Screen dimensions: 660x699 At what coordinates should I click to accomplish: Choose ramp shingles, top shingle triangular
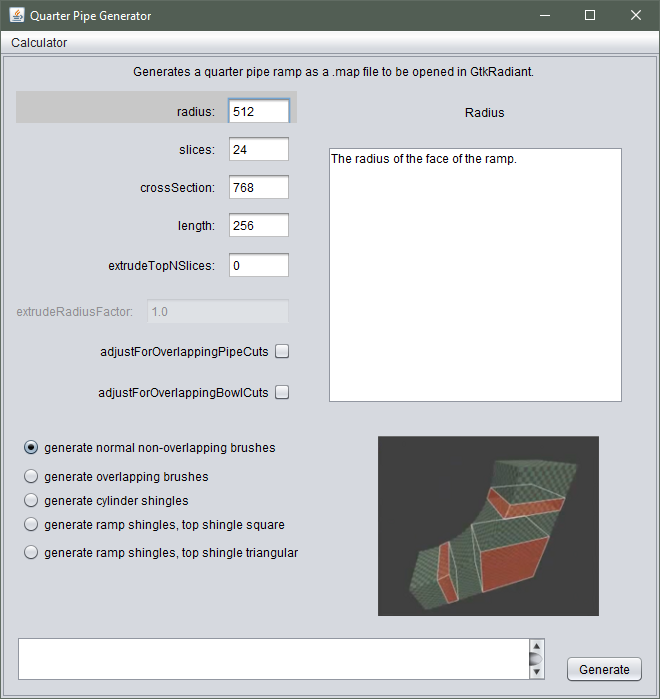(32, 552)
